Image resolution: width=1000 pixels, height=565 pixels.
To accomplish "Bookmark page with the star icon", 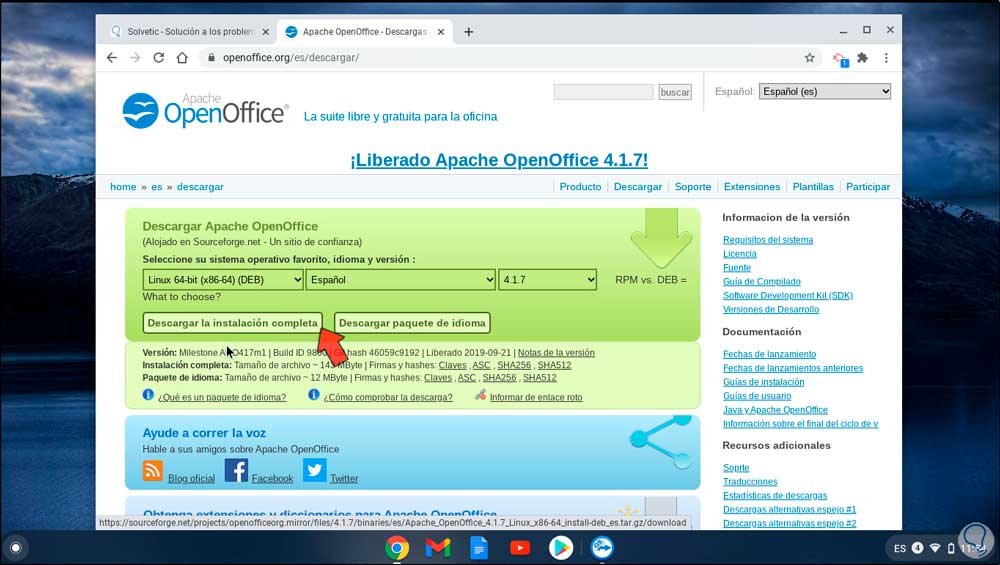I will tap(809, 57).
